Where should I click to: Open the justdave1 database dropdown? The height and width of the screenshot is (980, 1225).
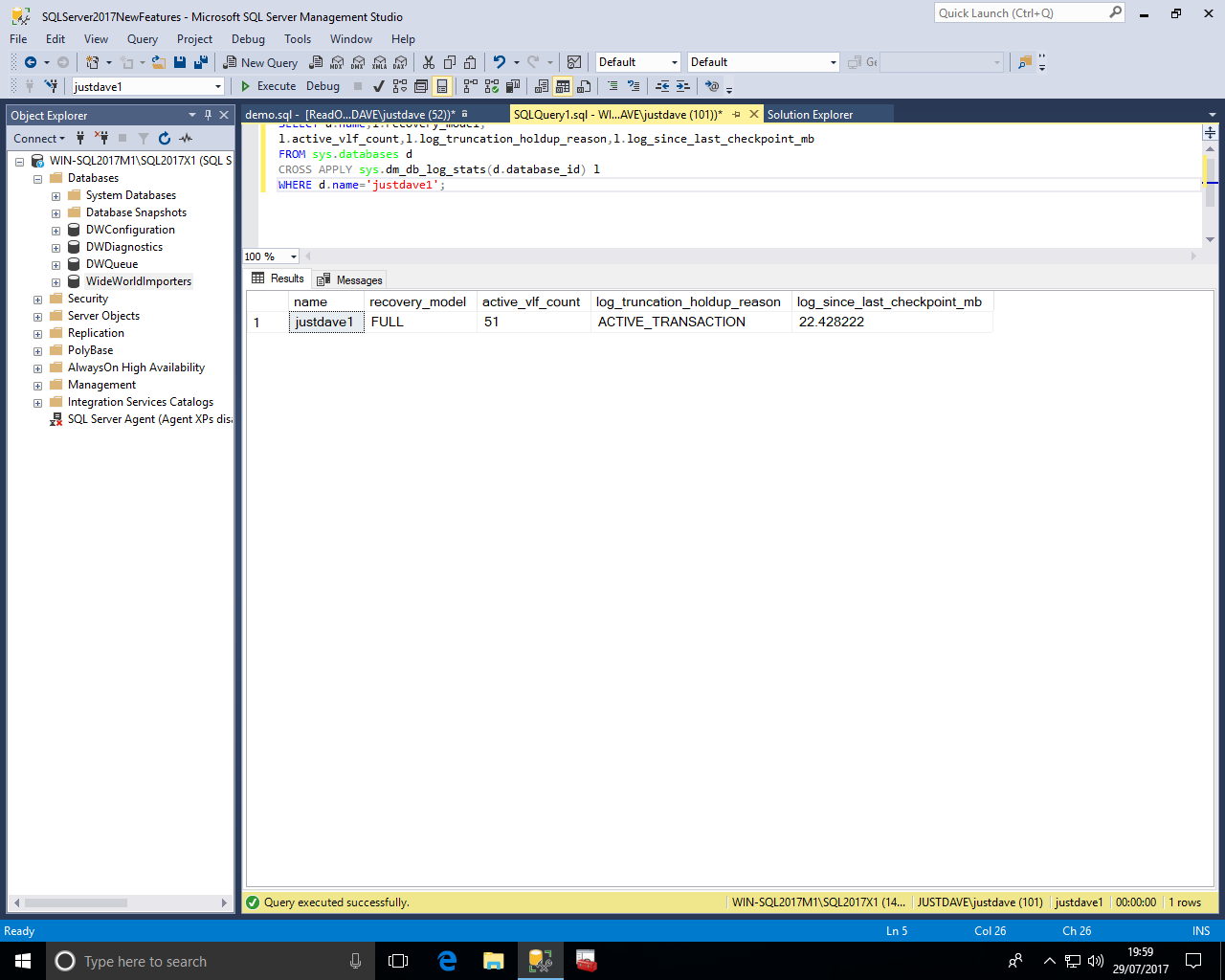click(x=218, y=86)
